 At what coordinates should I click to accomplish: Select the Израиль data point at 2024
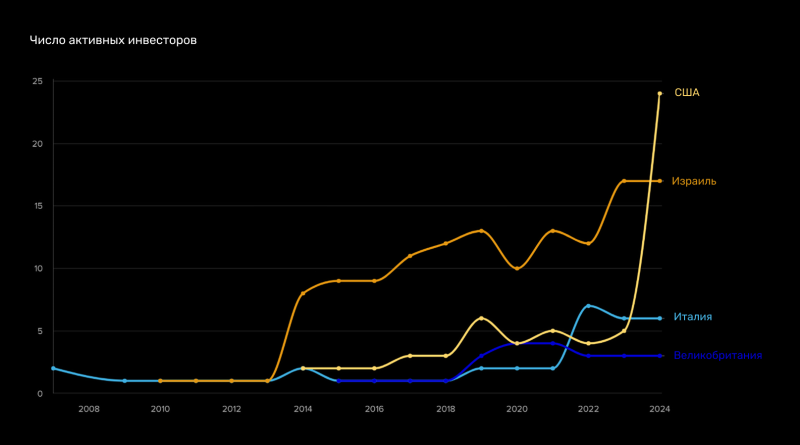pos(660,181)
